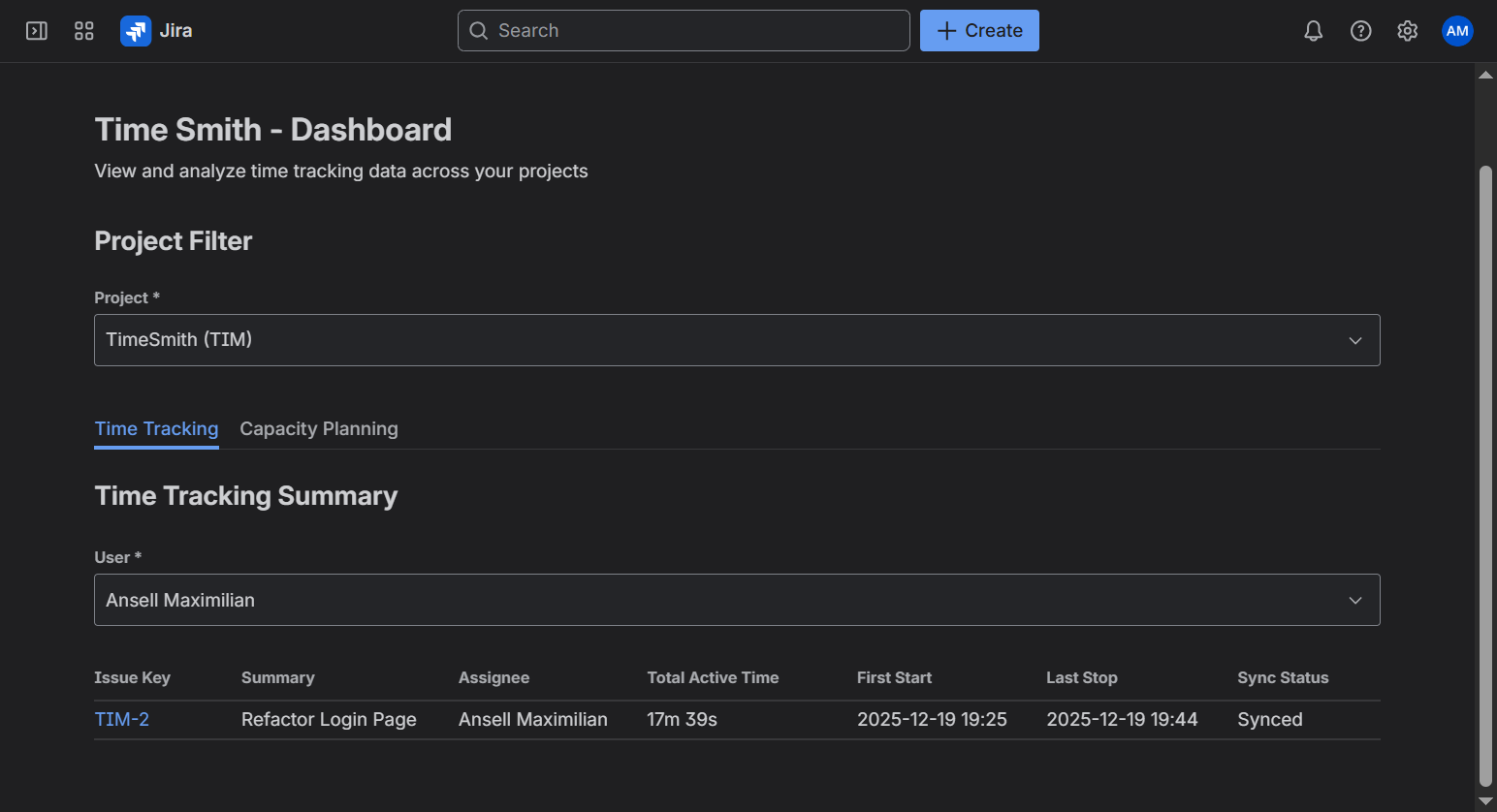Open profile menu via AM avatar
Screen dimensions: 1497x812
[x=1457, y=30]
